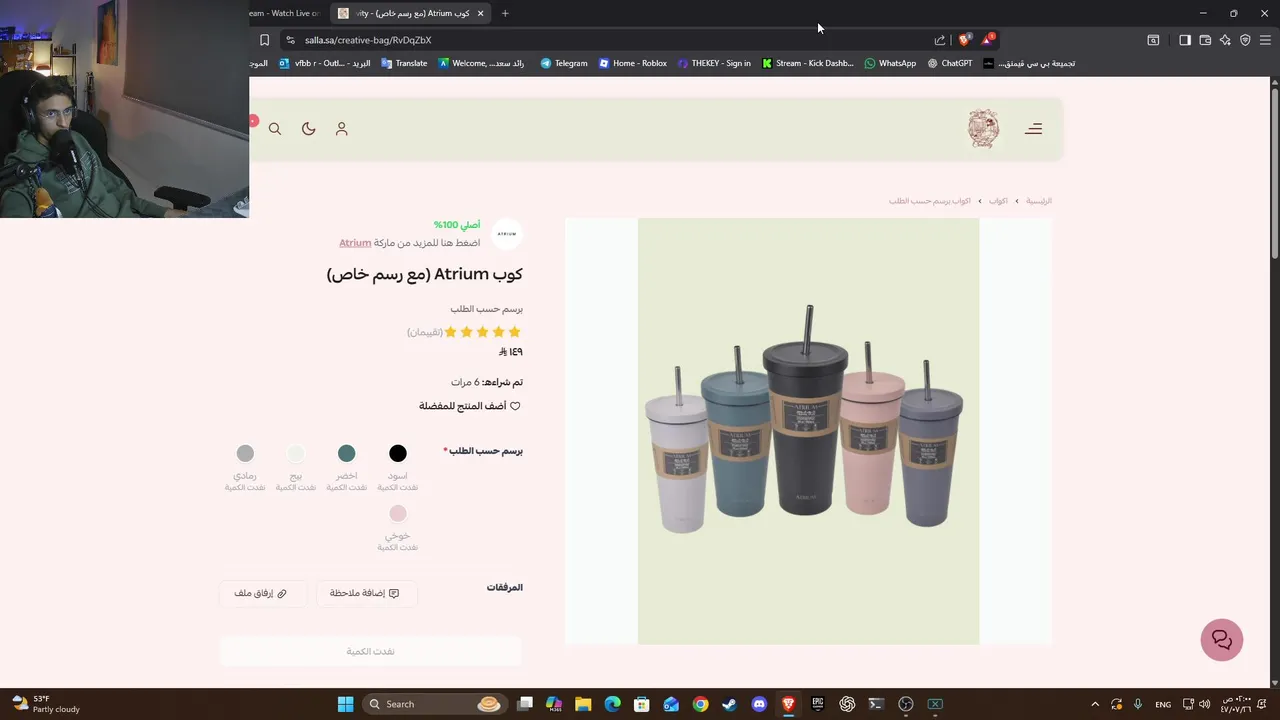Viewport: 1280px width, 720px height.
Task: Click the share page icon in address bar
Action: click(x=940, y=40)
